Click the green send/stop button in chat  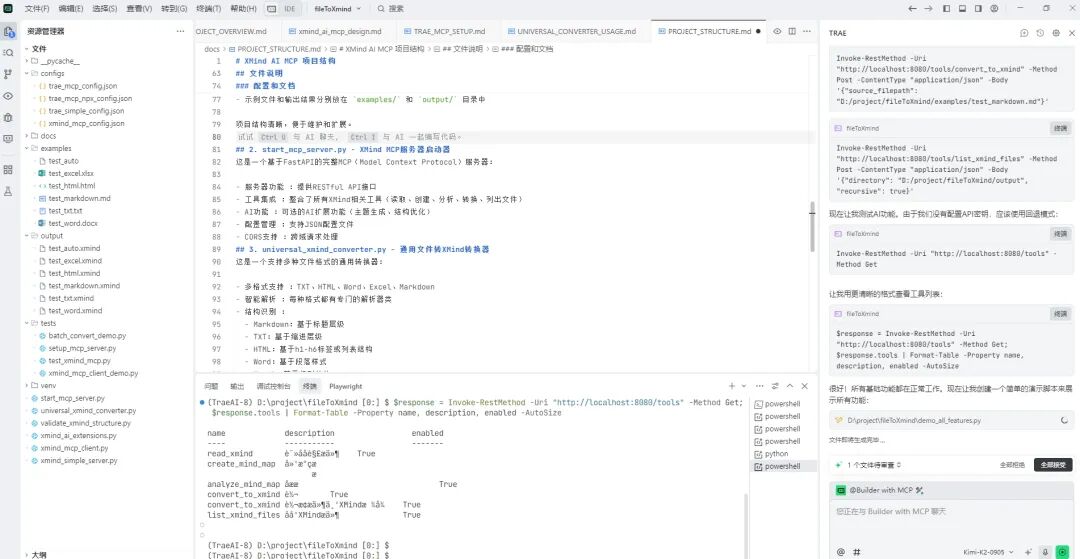(1063, 551)
